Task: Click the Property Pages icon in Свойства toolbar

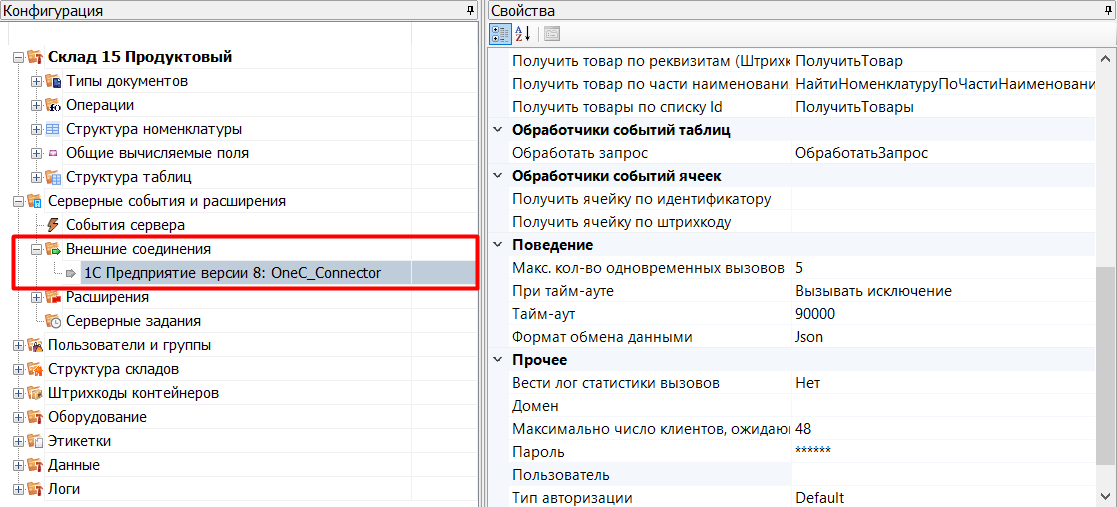Action: [x=552, y=33]
